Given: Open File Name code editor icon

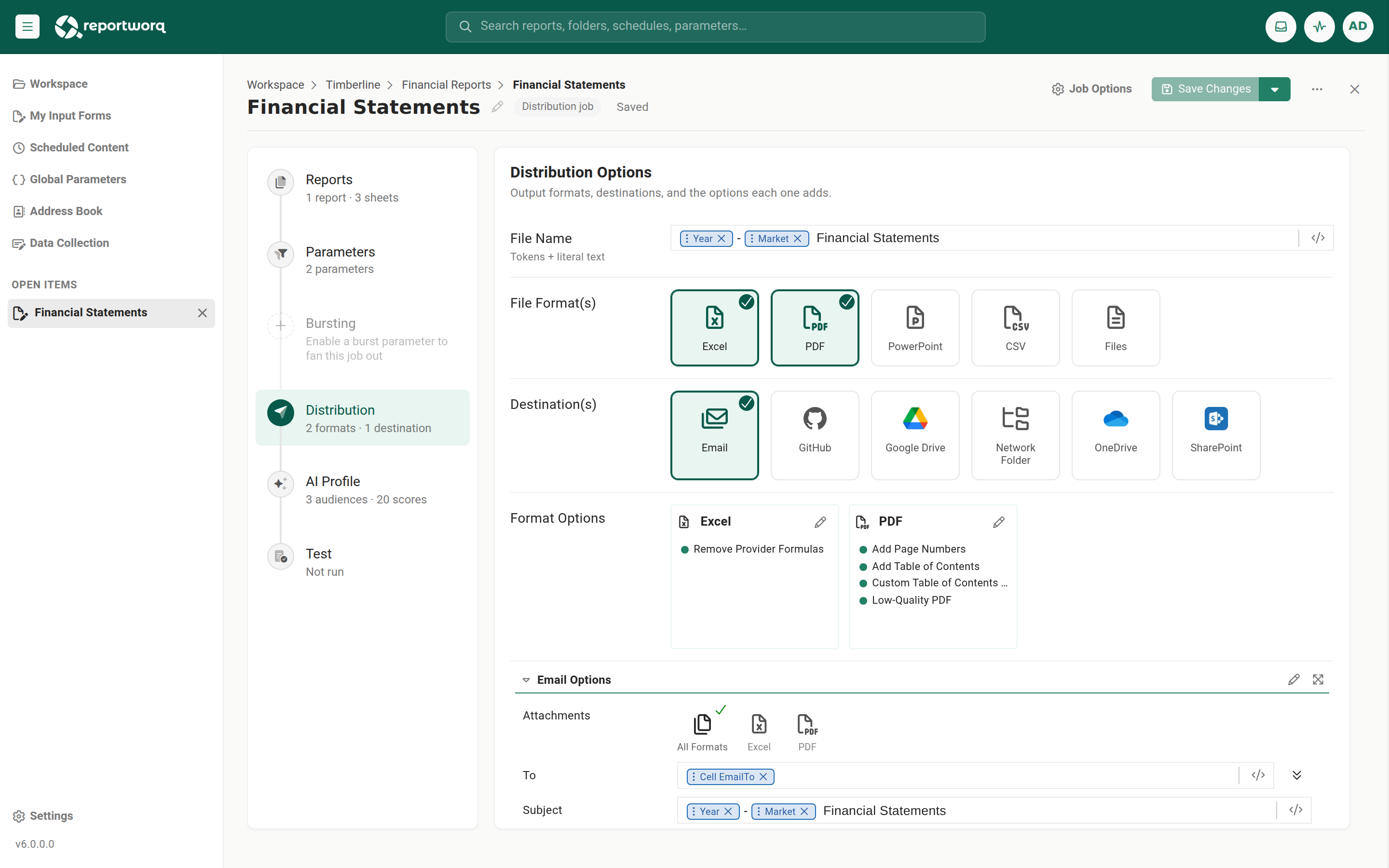Looking at the screenshot, I should [1318, 238].
